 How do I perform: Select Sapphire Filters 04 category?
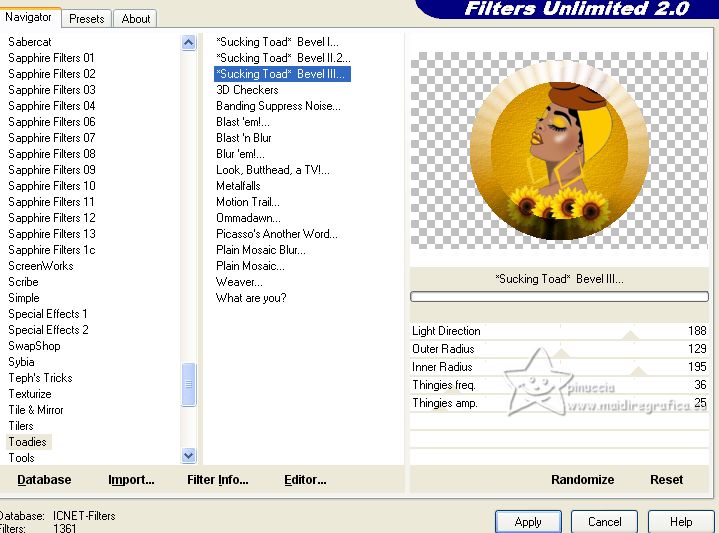pos(52,106)
